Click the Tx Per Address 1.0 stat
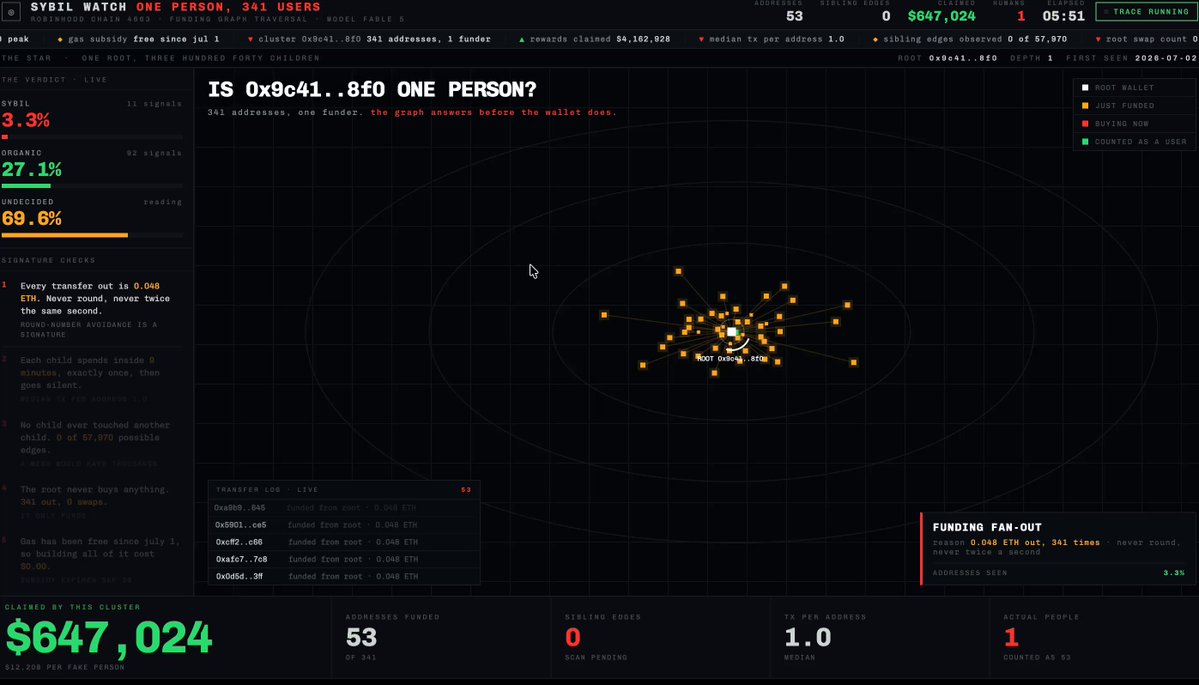1199x685 pixels. [x=808, y=638]
